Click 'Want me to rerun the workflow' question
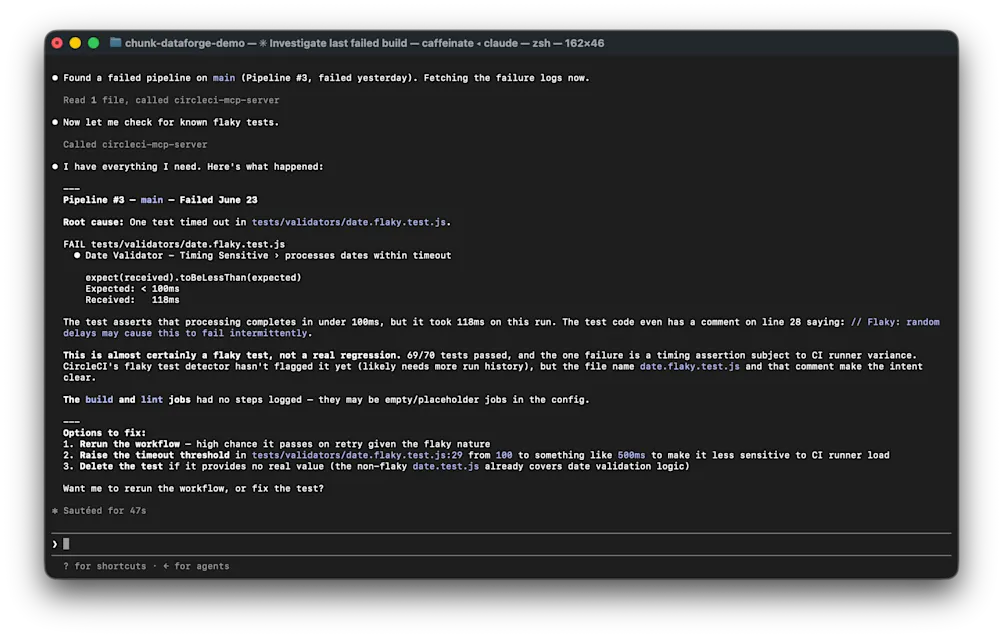The image size is (1003, 638). point(193,488)
